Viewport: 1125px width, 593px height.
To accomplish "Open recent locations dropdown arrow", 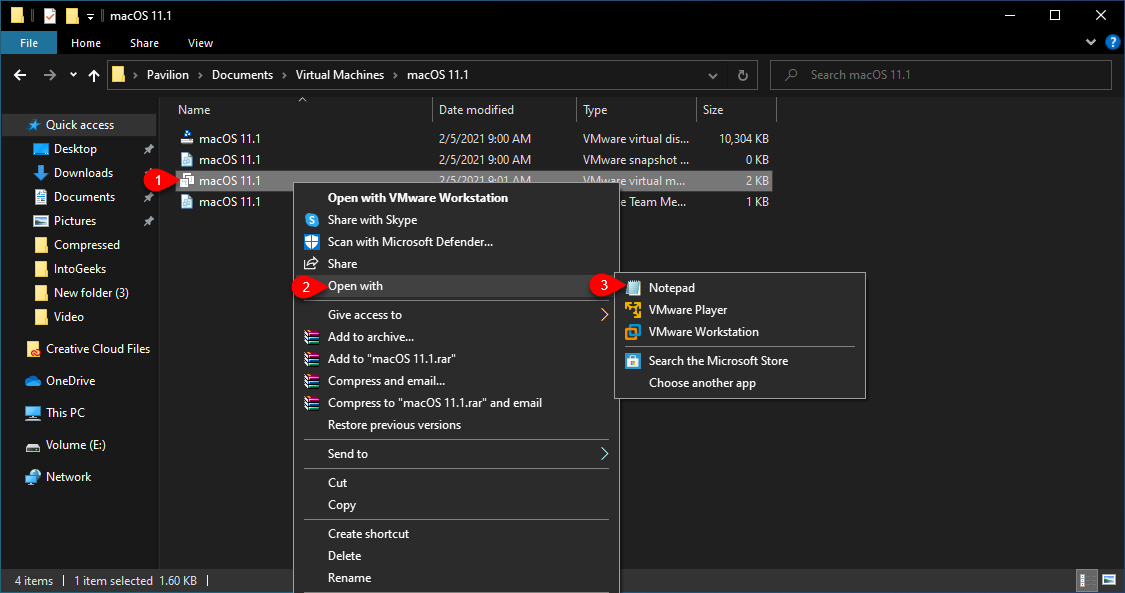I will point(73,75).
